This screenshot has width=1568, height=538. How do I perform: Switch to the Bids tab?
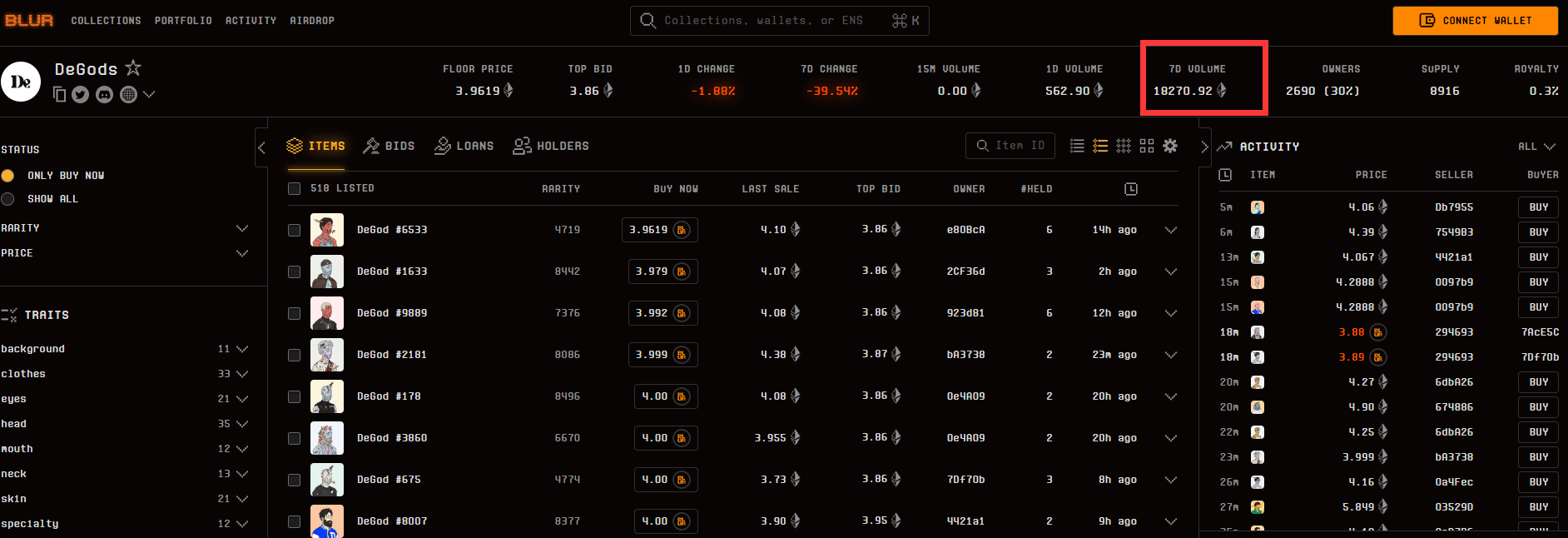point(389,146)
